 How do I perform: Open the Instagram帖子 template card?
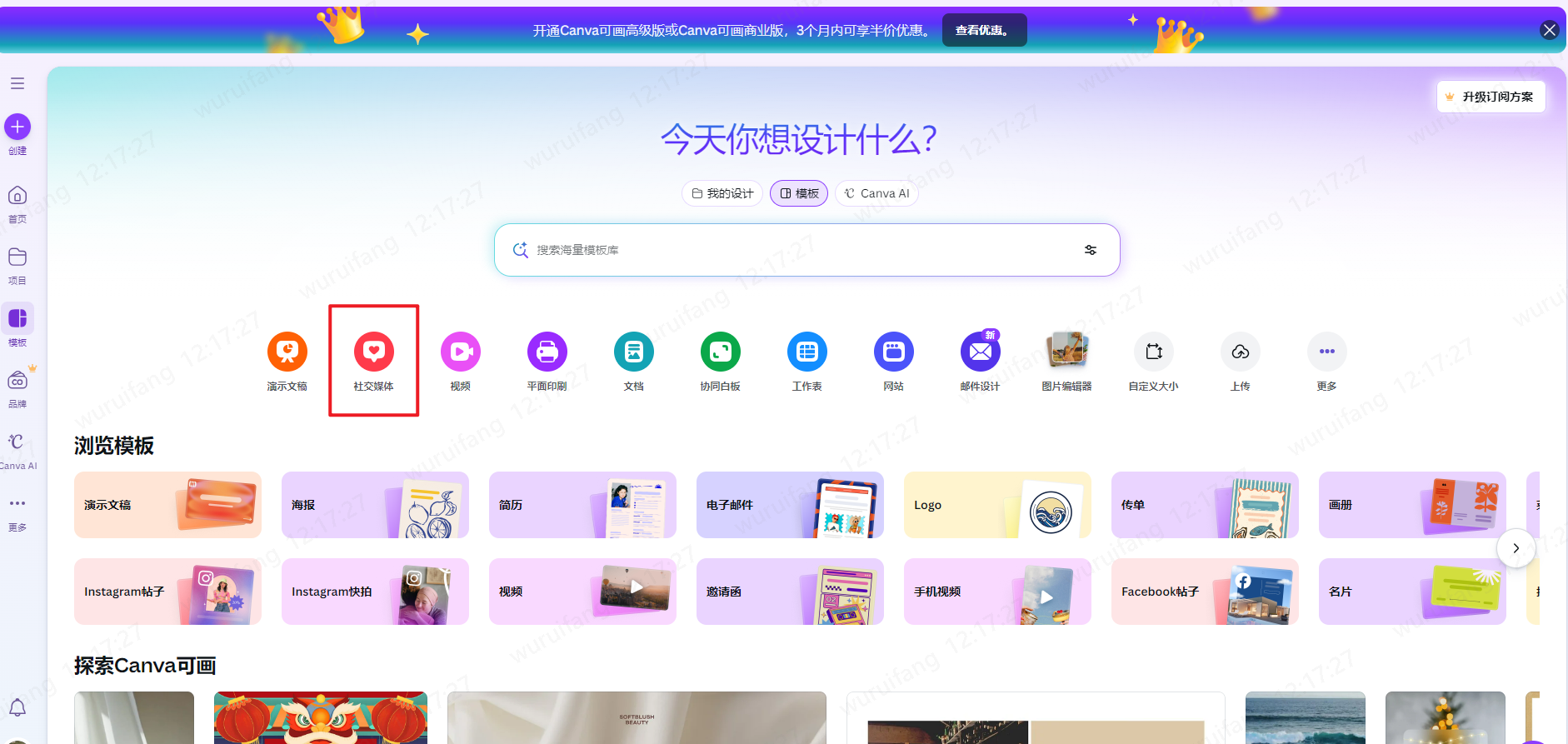point(167,592)
